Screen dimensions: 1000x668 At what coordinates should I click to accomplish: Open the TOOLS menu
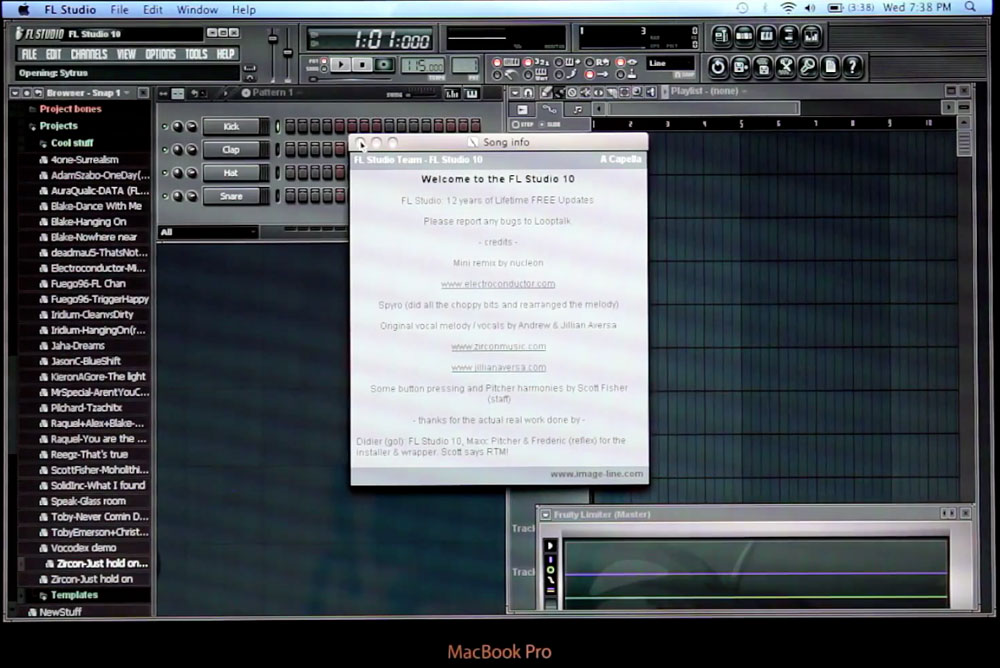coord(196,54)
